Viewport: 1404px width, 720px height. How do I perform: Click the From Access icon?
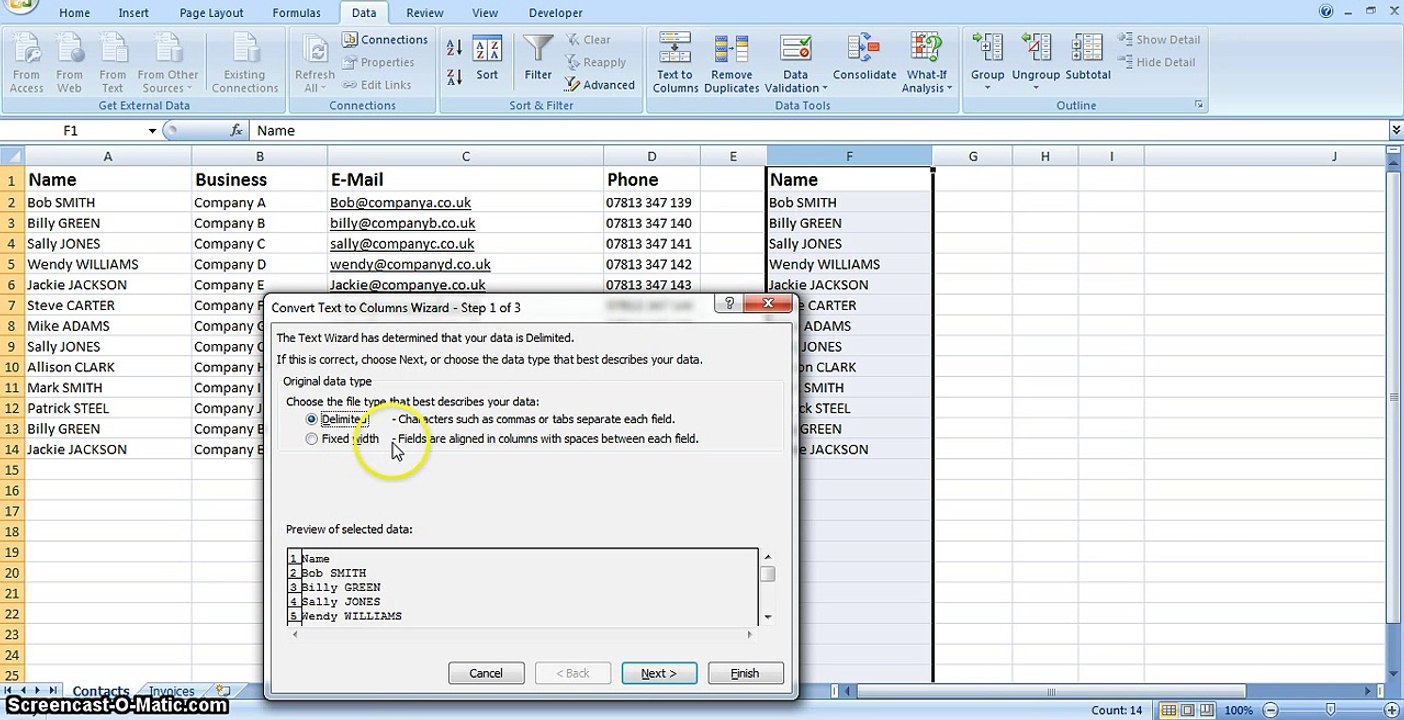tap(26, 63)
